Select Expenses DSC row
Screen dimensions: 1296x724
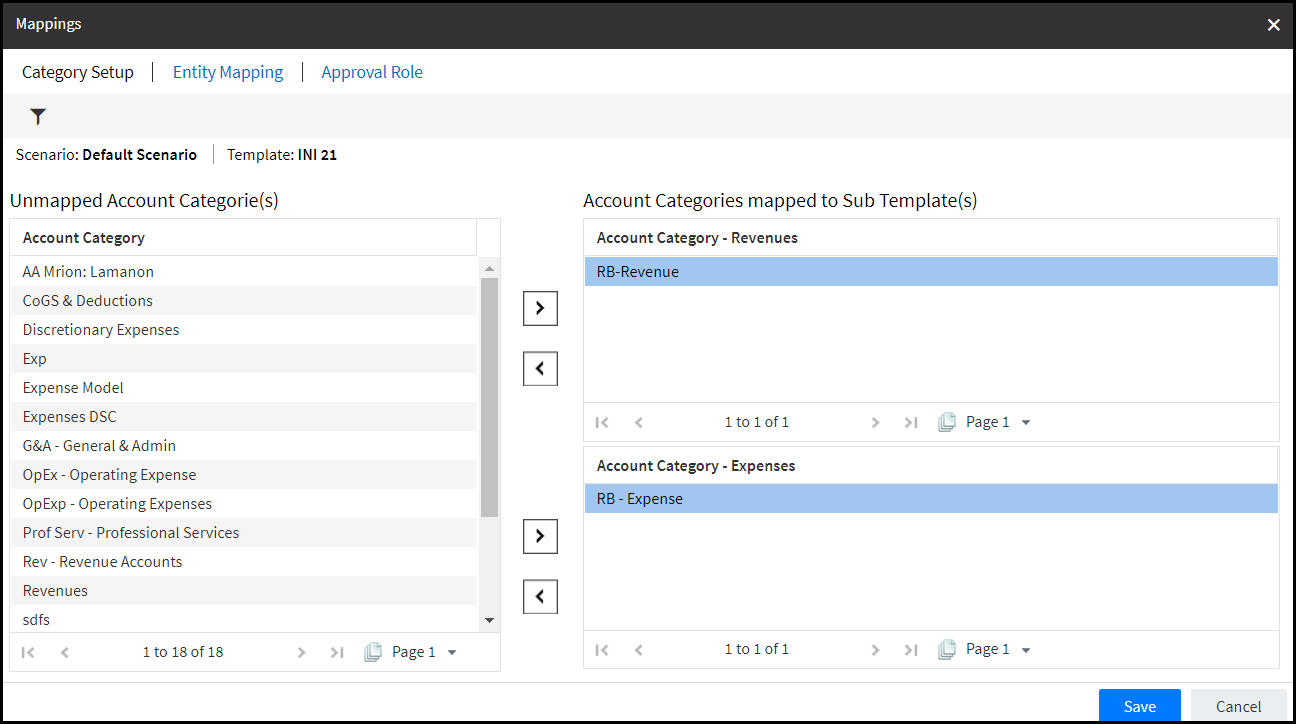point(244,417)
